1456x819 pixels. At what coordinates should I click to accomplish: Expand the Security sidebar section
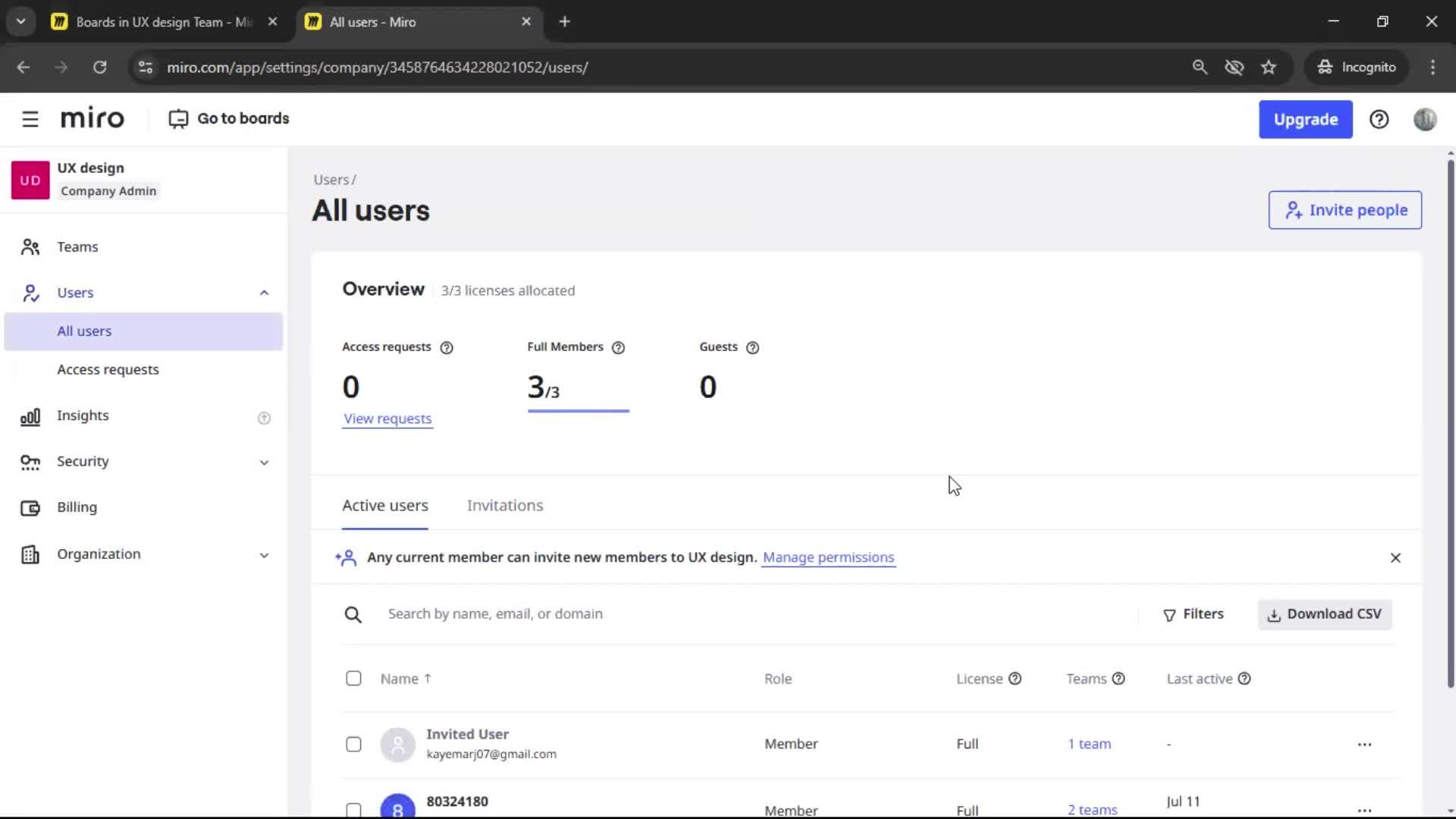pyautogui.click(x=264, y=462)
